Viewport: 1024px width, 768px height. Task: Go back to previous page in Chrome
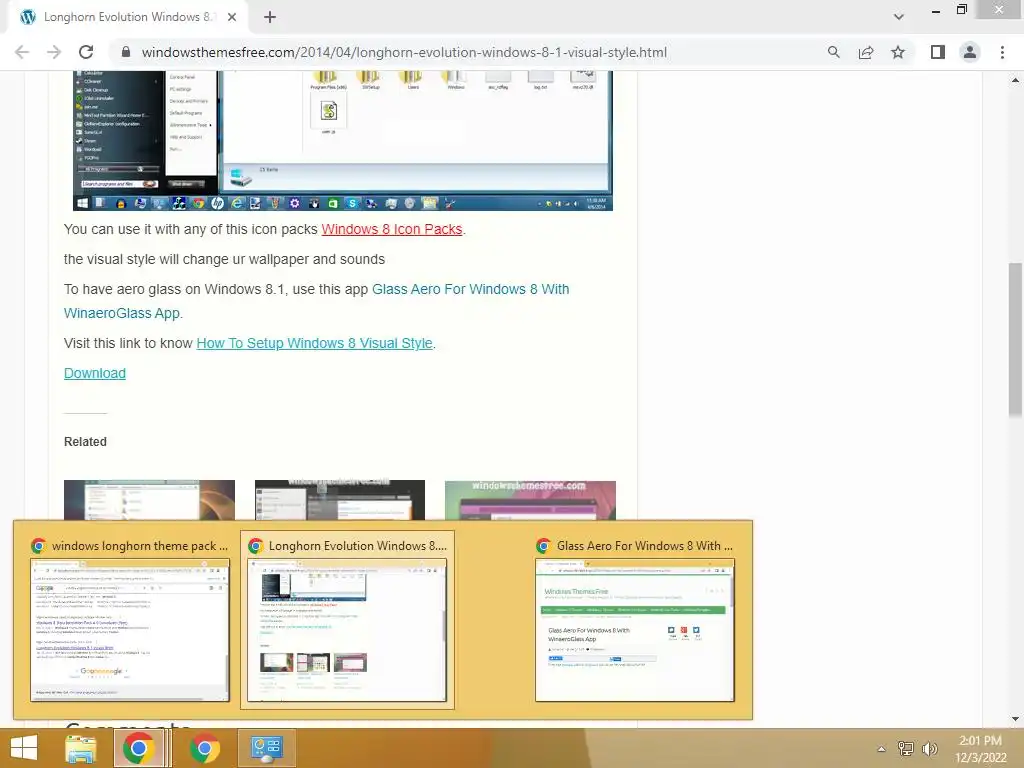point(22,52)
